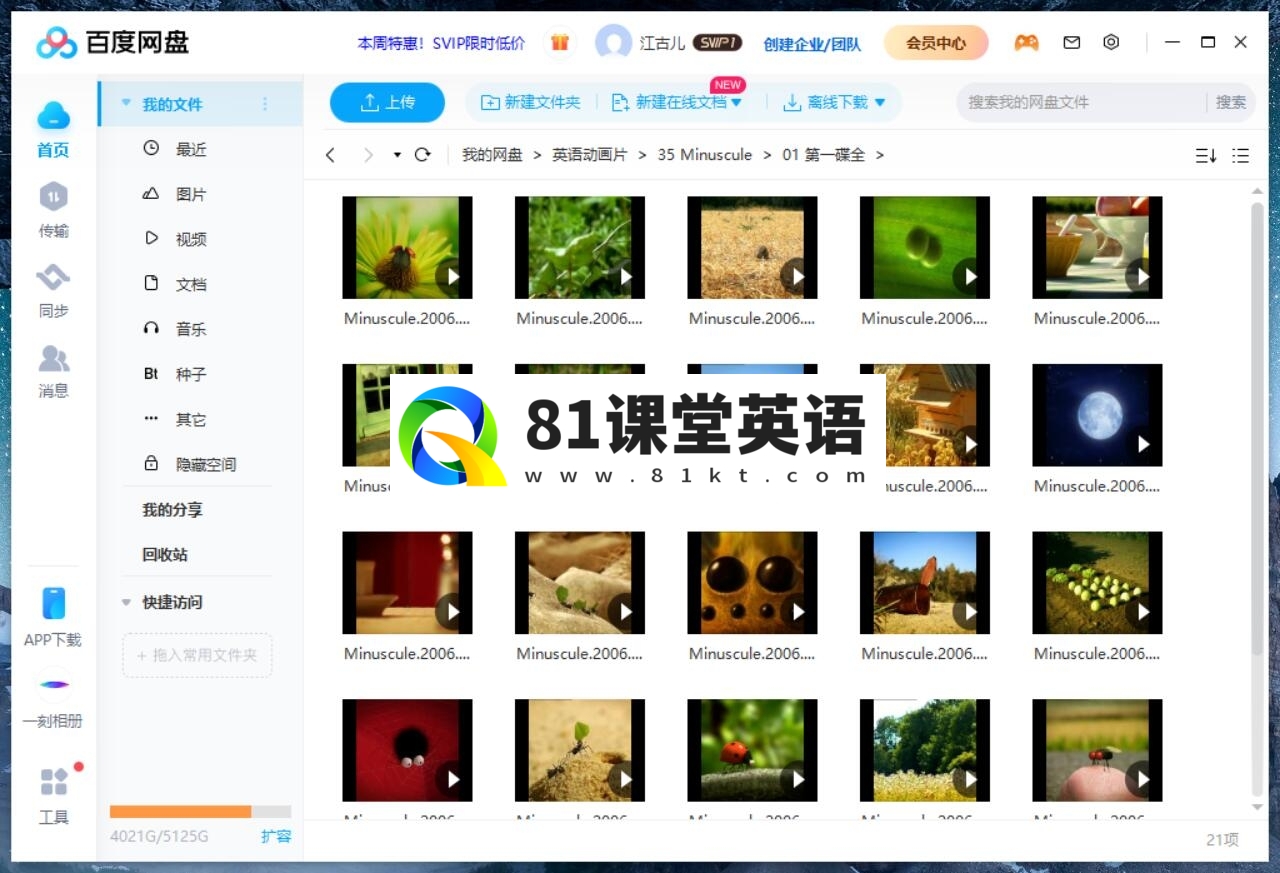Select the red hole eyes thumbnail
Image resolution: width=1280 pixels, height=873 pixels.
click(407, 751)
